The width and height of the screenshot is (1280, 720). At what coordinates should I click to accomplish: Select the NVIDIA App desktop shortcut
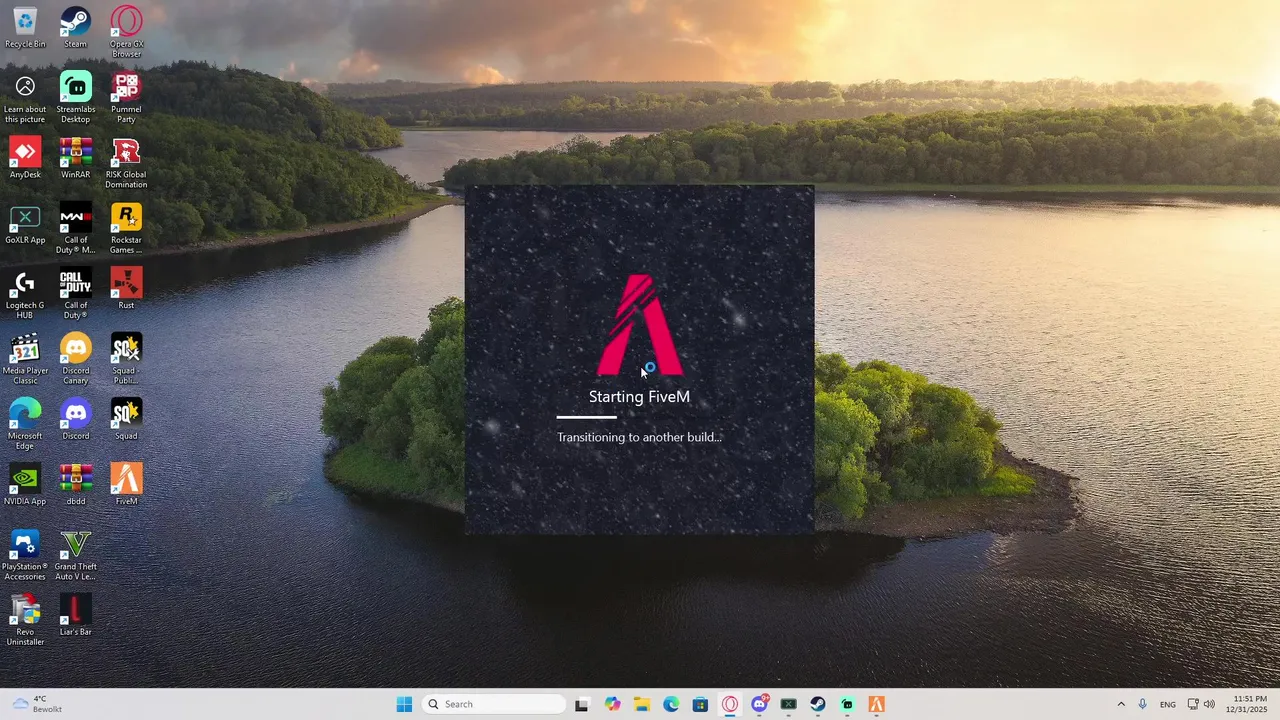(25, 484)
